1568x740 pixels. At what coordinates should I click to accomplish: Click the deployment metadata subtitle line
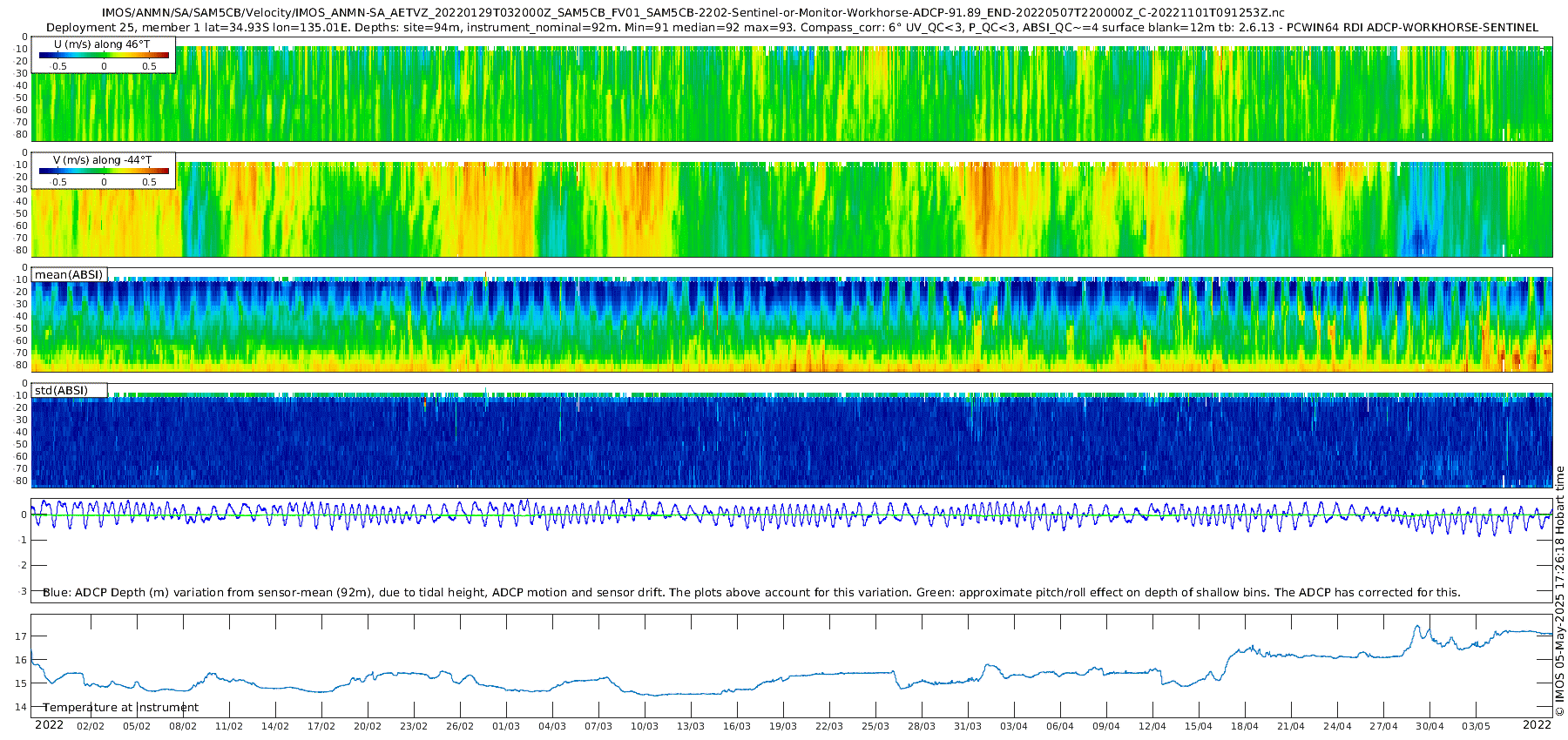[x=792, y=27]
